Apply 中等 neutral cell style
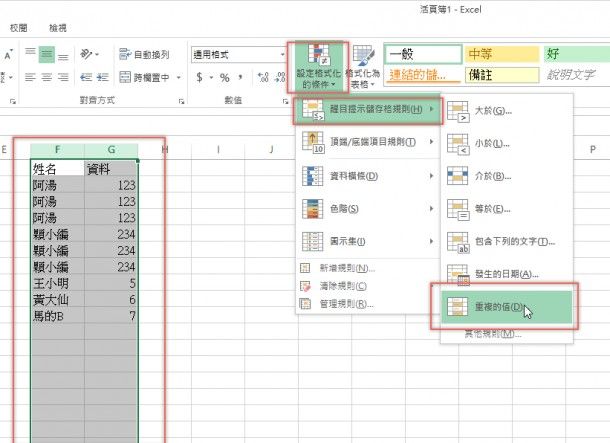610x443 pixels. [x=502, y=54]
